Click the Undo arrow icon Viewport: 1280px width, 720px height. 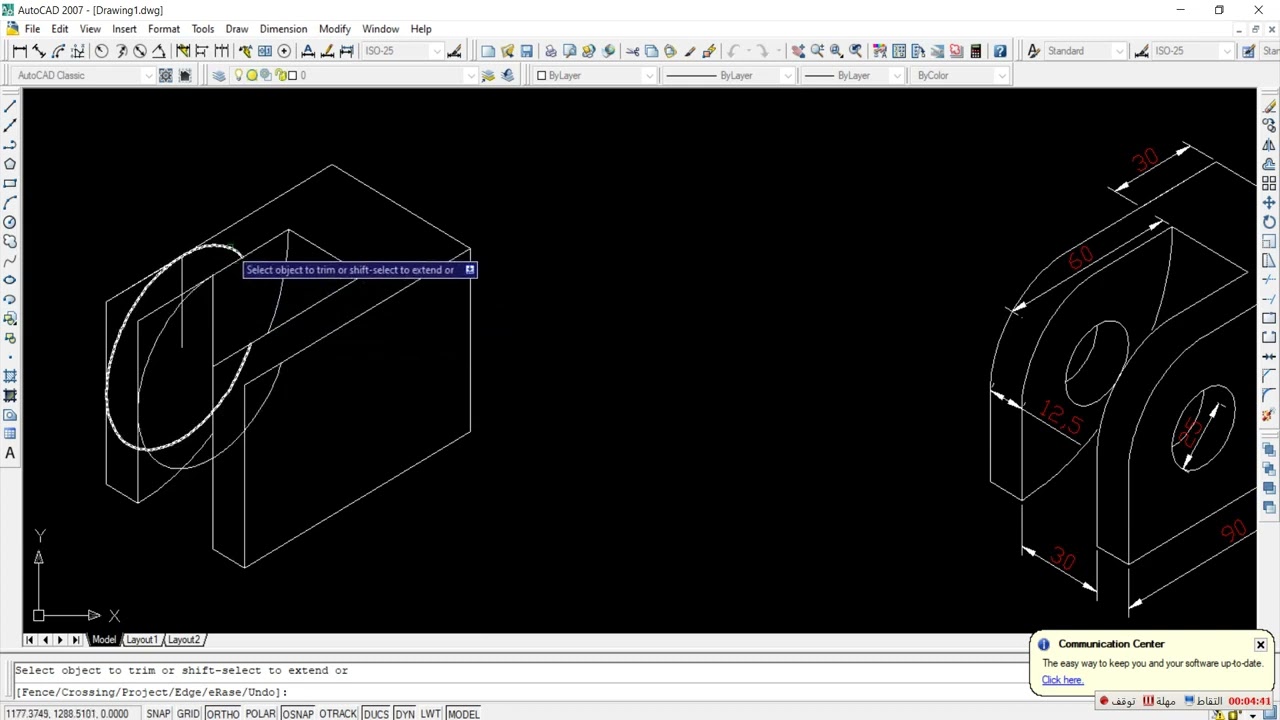(733, 51)
